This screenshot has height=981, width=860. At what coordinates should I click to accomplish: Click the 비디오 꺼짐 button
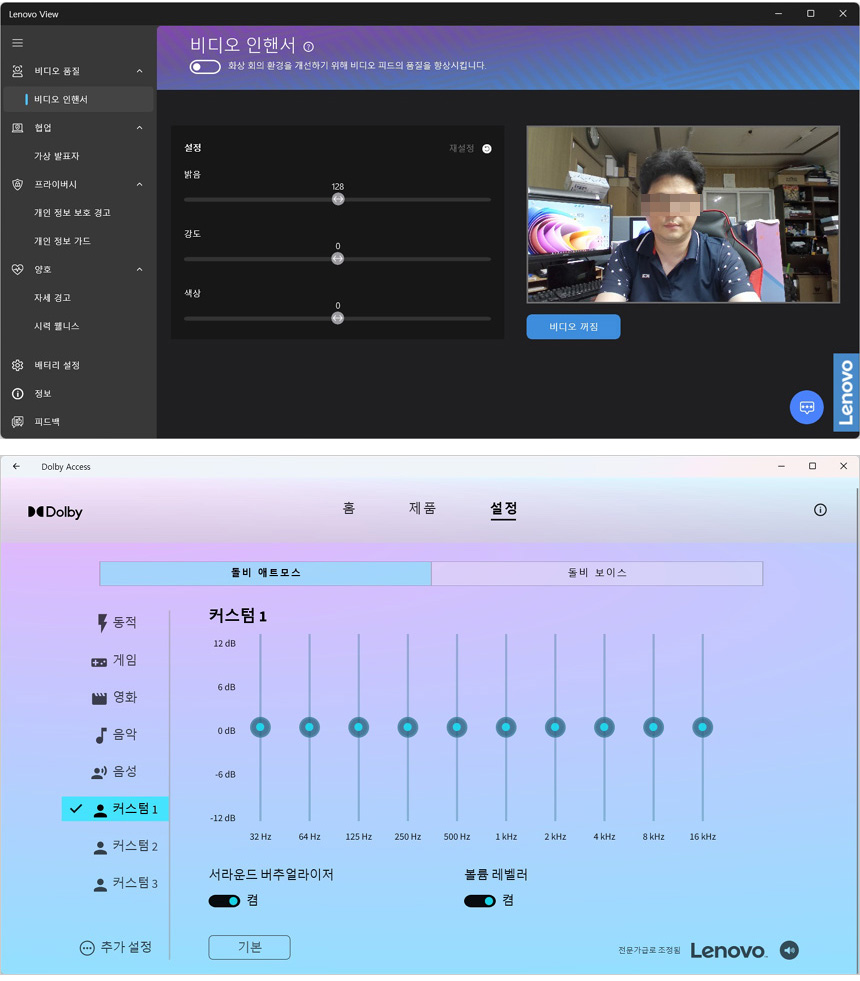[573, 327]
